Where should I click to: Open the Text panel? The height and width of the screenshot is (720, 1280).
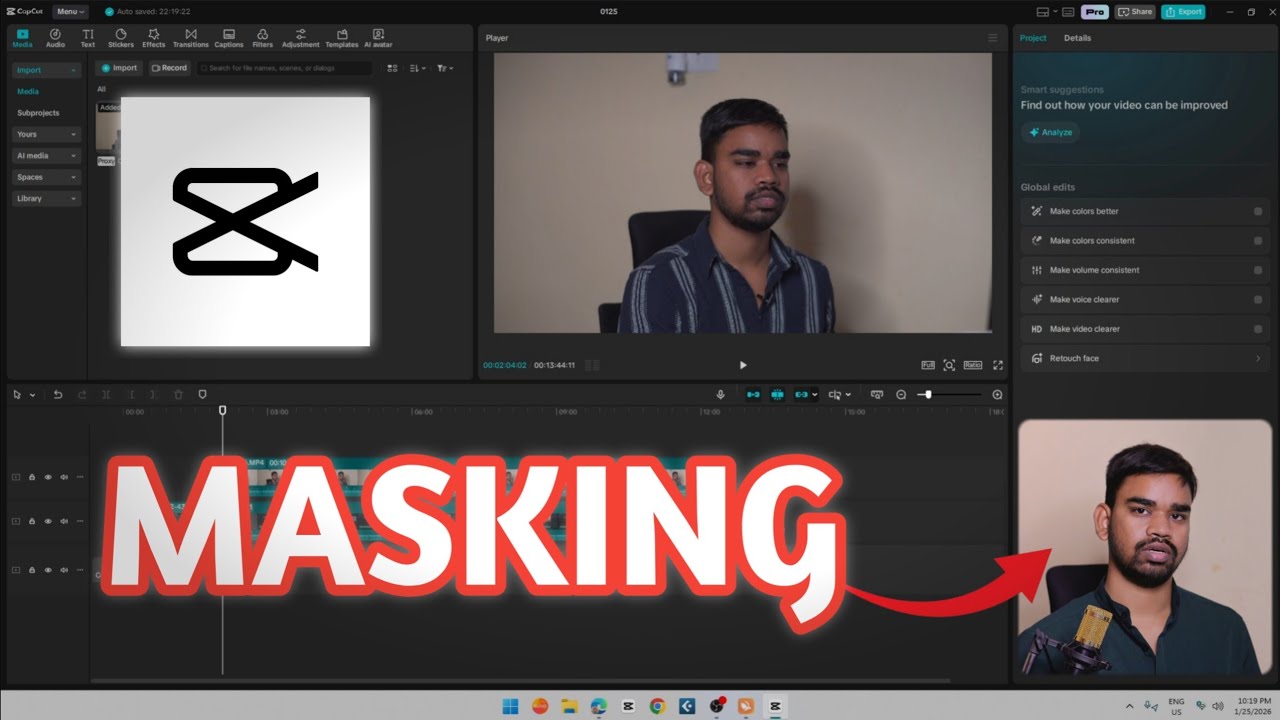(88, 38)
